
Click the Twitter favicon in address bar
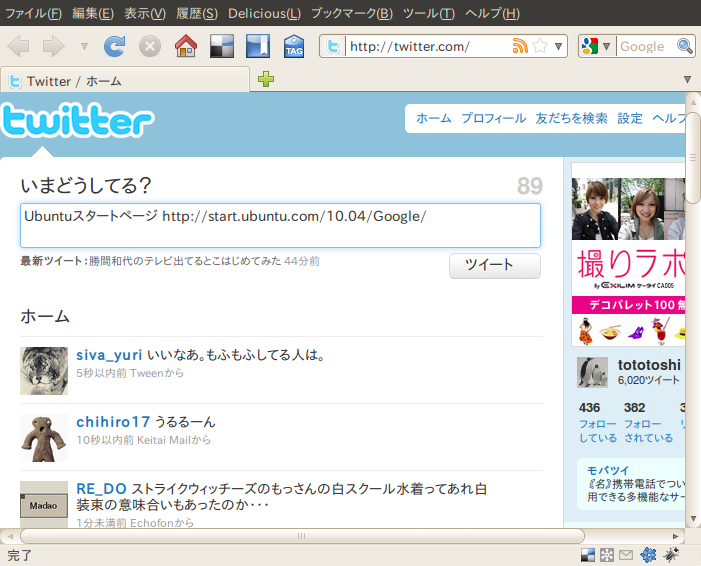[333, 46]
